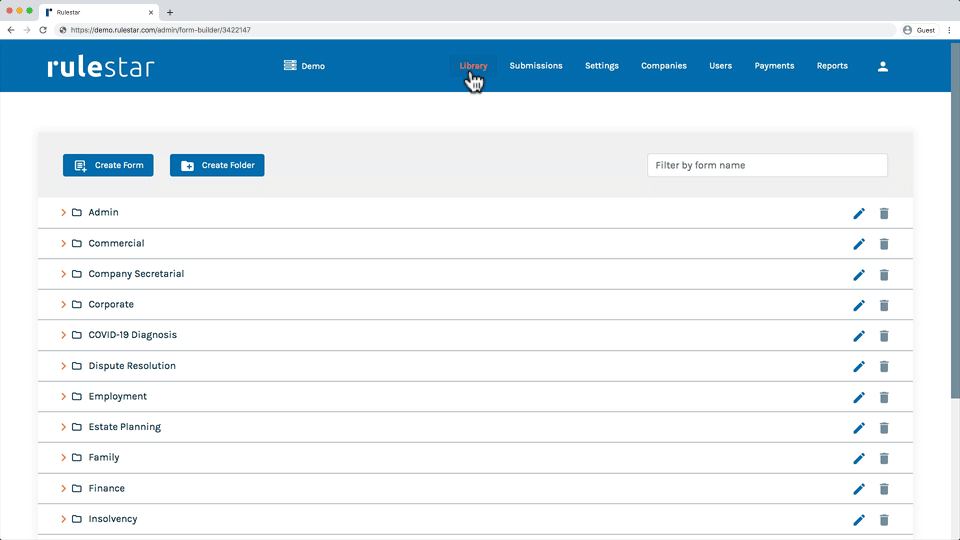
Task: View the Reports page
Action: pos(832,66)
